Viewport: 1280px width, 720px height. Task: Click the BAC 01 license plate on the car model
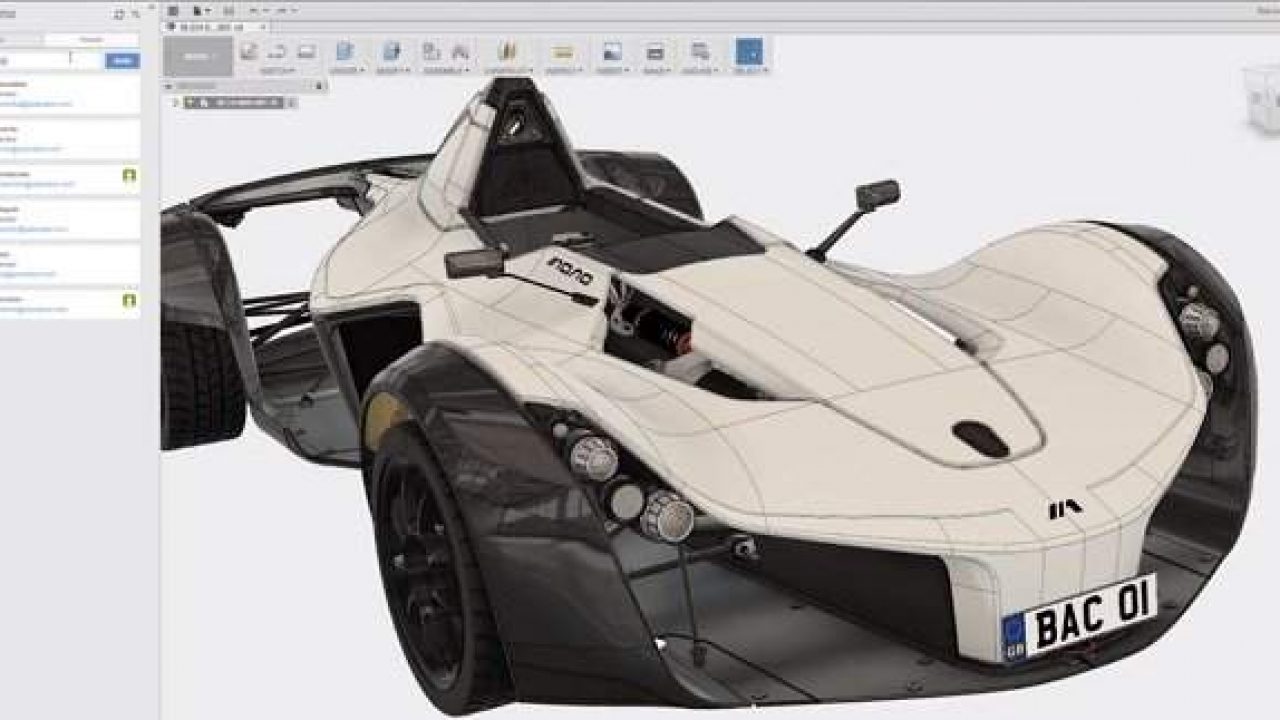[x=1079, y=619]
